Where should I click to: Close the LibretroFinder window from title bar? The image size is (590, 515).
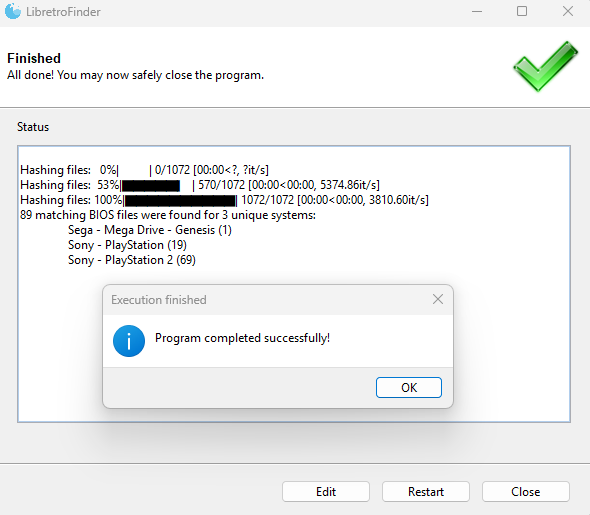click(x=568, y=11)
